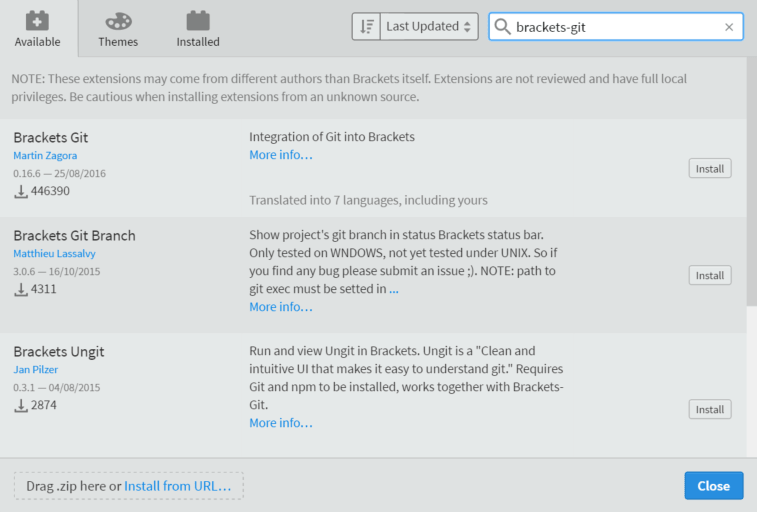The image size is (757, 512).
Task: Toggle the sort direction icon
Action: [x=366, y=27]
